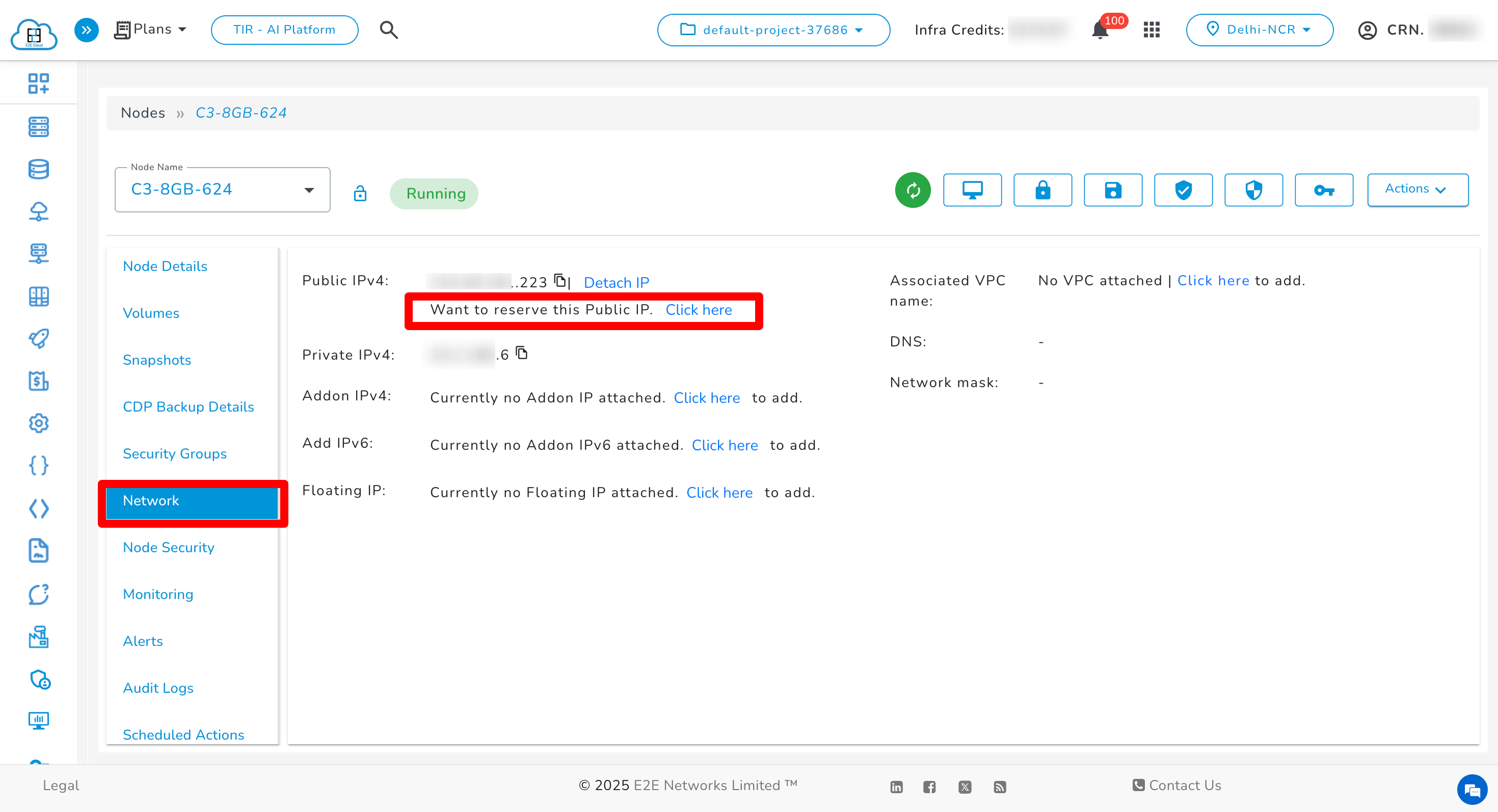
Task: Expand the Plans dropdown
Action: click(150, 29)
